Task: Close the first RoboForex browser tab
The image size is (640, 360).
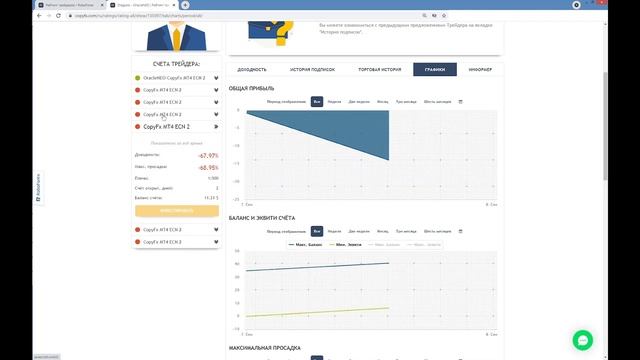Action: 102,5
